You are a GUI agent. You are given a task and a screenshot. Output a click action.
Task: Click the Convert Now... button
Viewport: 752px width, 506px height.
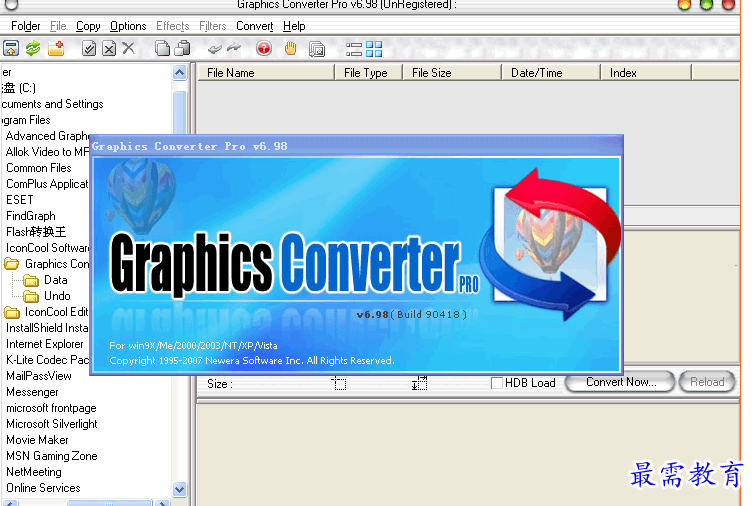[621, 382]
